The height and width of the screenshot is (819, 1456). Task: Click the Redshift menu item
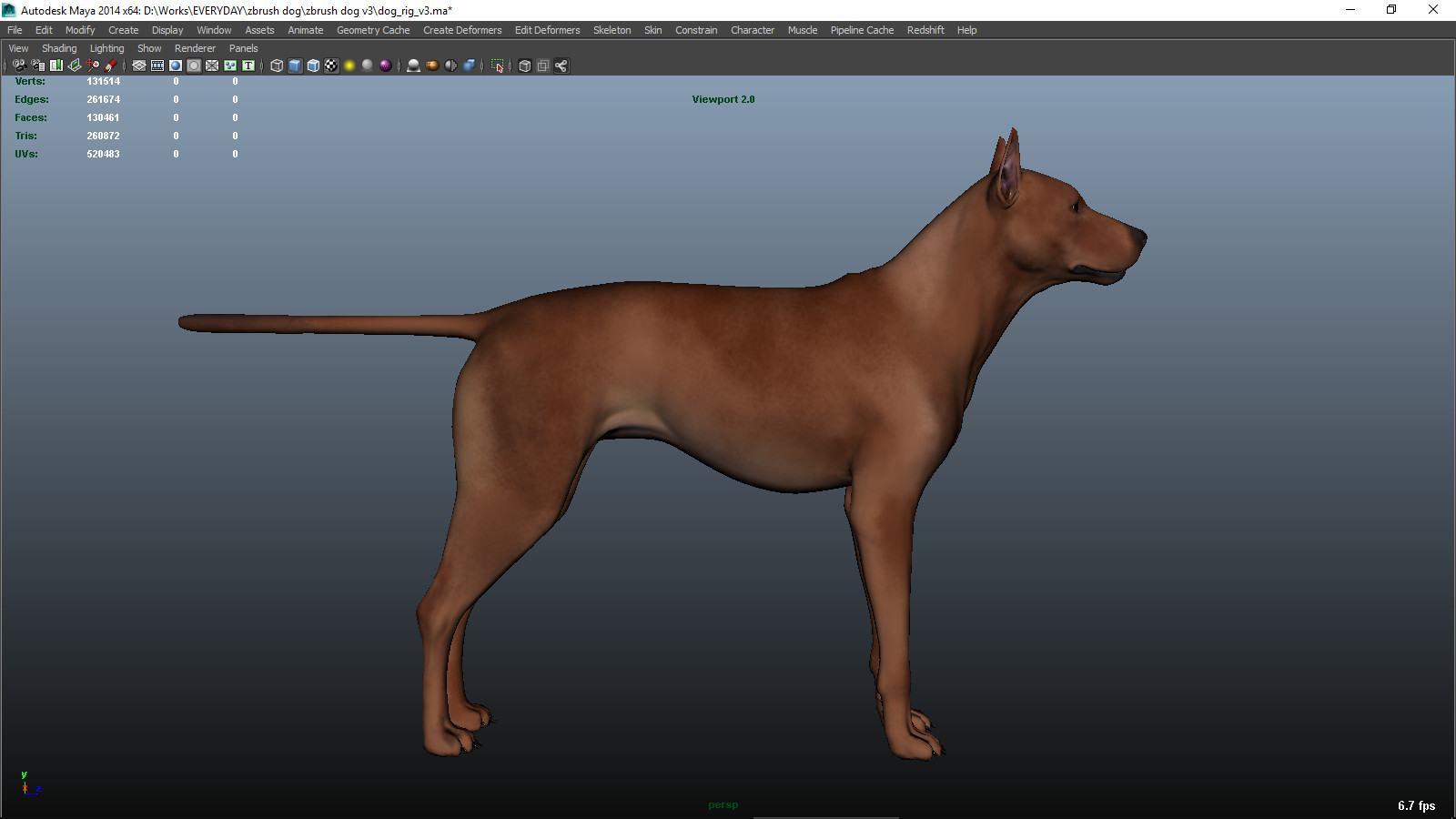pos(925,29)
